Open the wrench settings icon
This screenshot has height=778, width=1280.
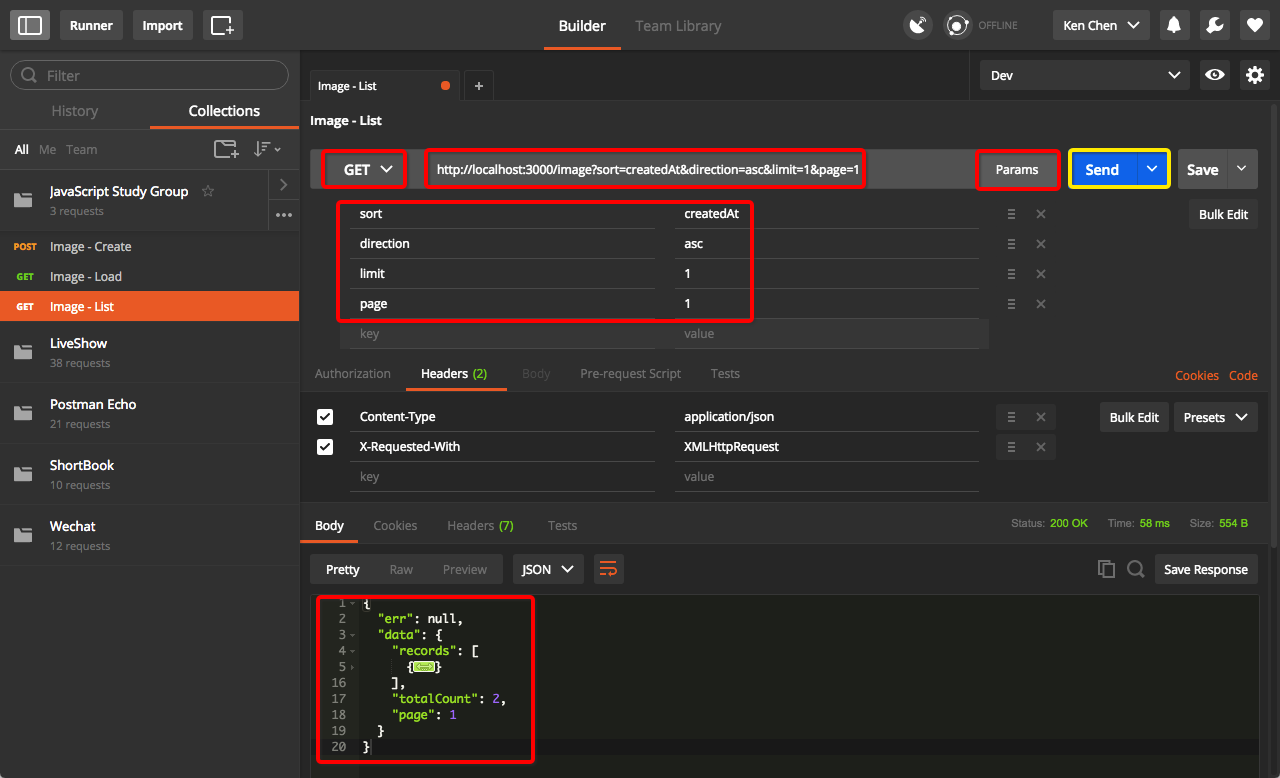(x=1215, y=25)
